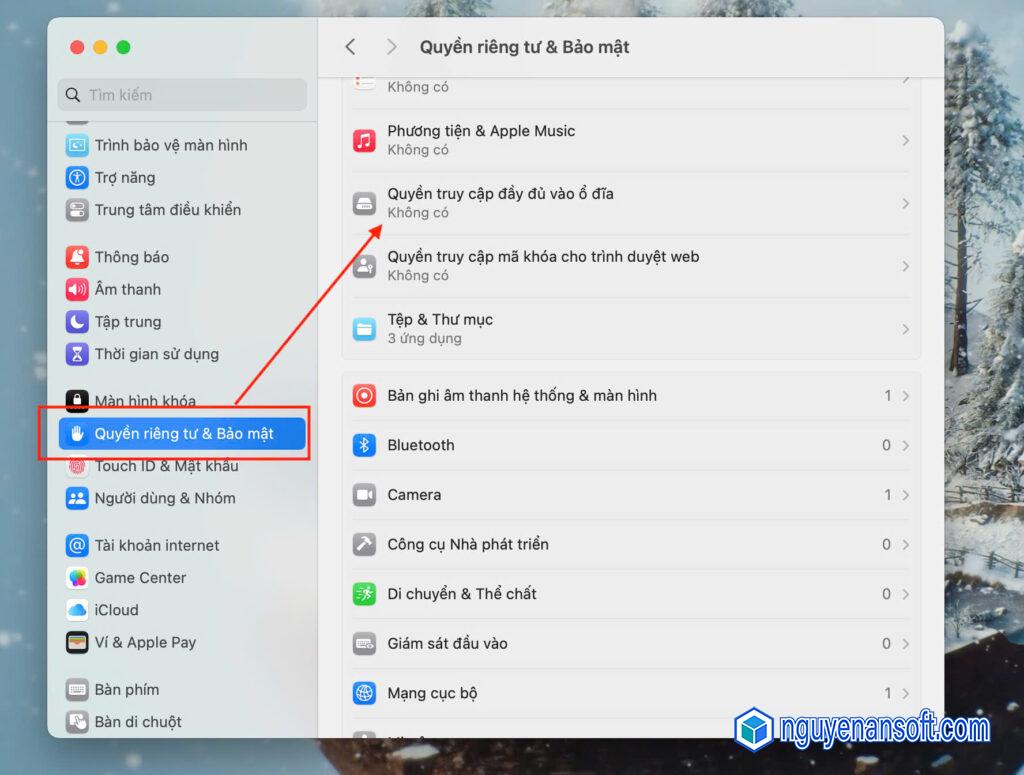Expand the Công cụ Nhà phát triển chevron
The image size is (1024, 775).
905,545
